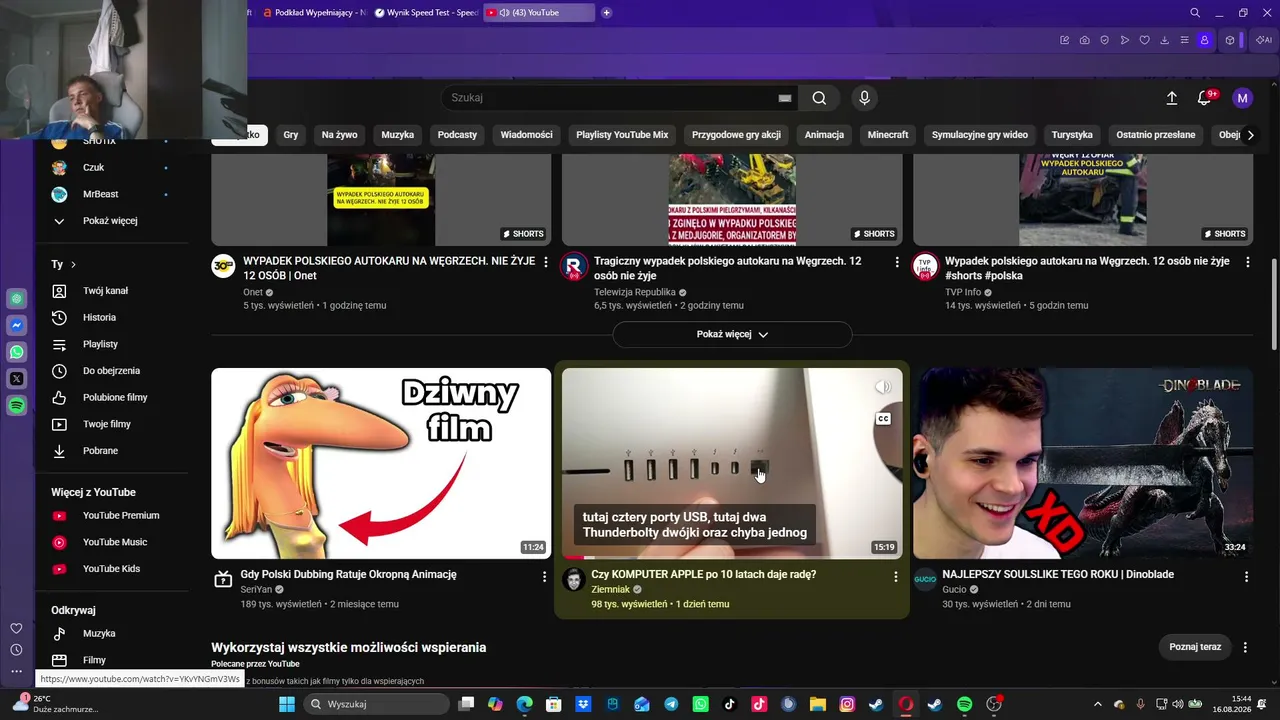Viewport: 1280px width, 720px height.
Task: Add page to Opera bookmarks heart
Action: 1145,40
